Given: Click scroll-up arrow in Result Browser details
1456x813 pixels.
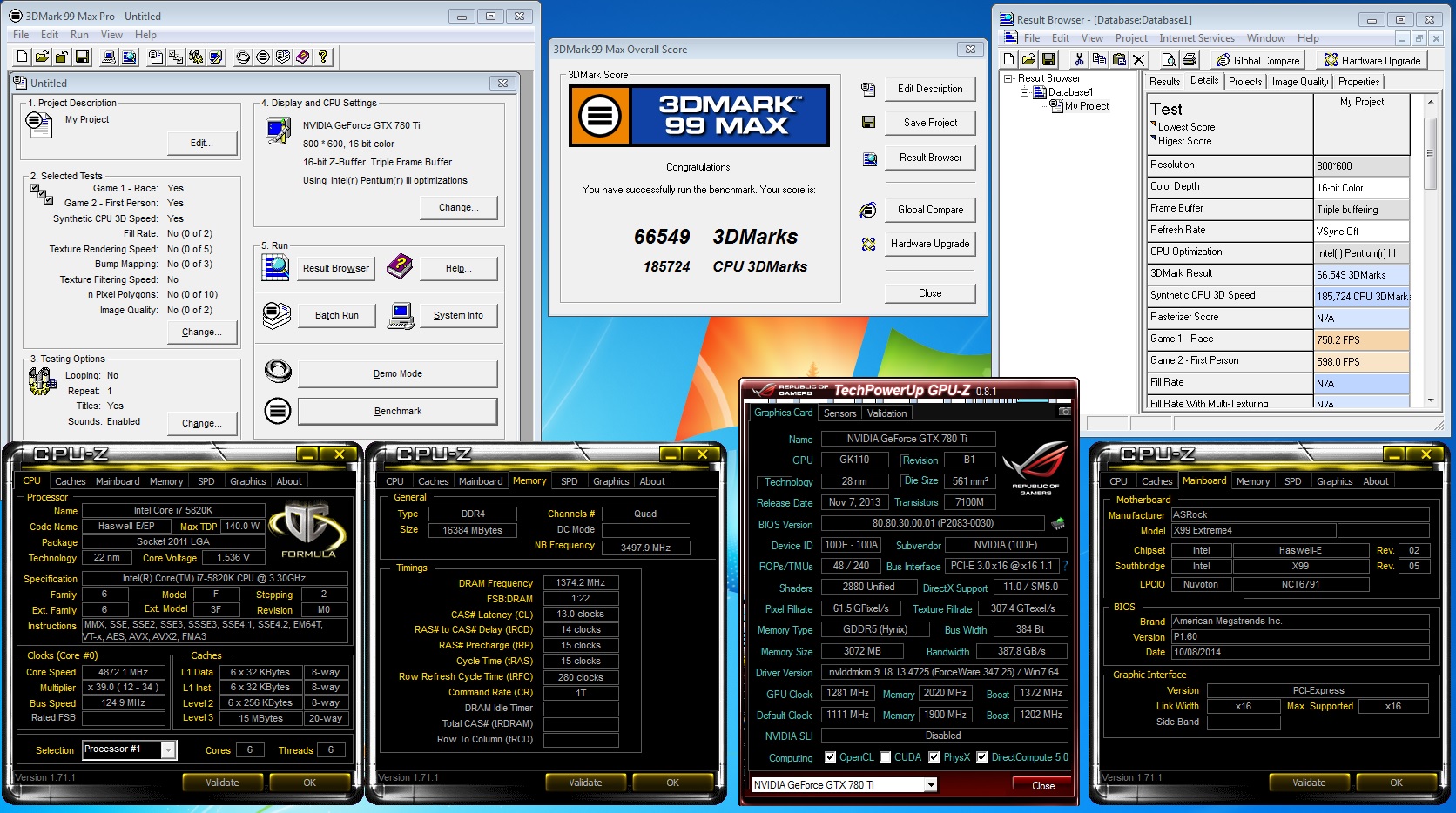Looking at the screenshot, I should click(1430, 102).
